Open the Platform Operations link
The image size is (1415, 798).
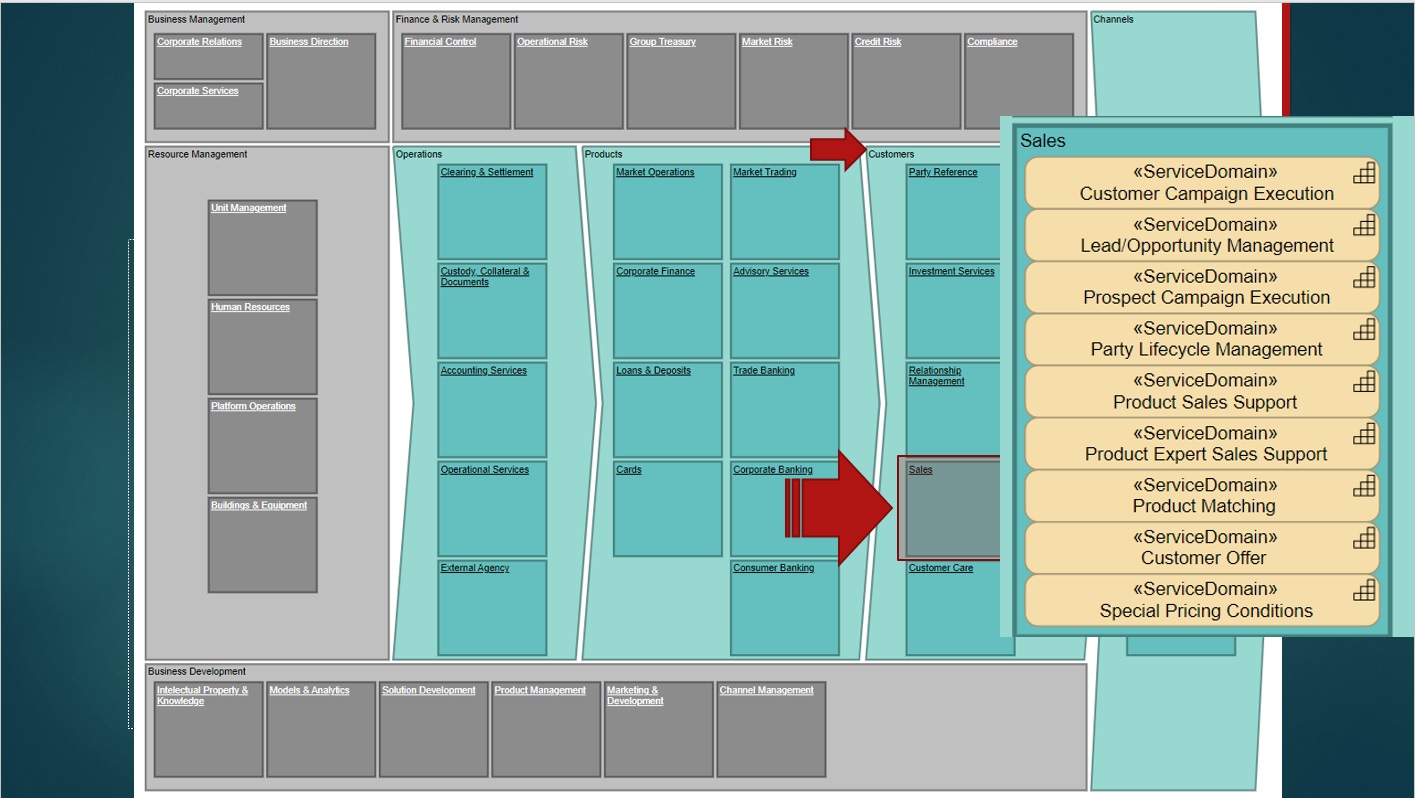[x=253, y=406]
